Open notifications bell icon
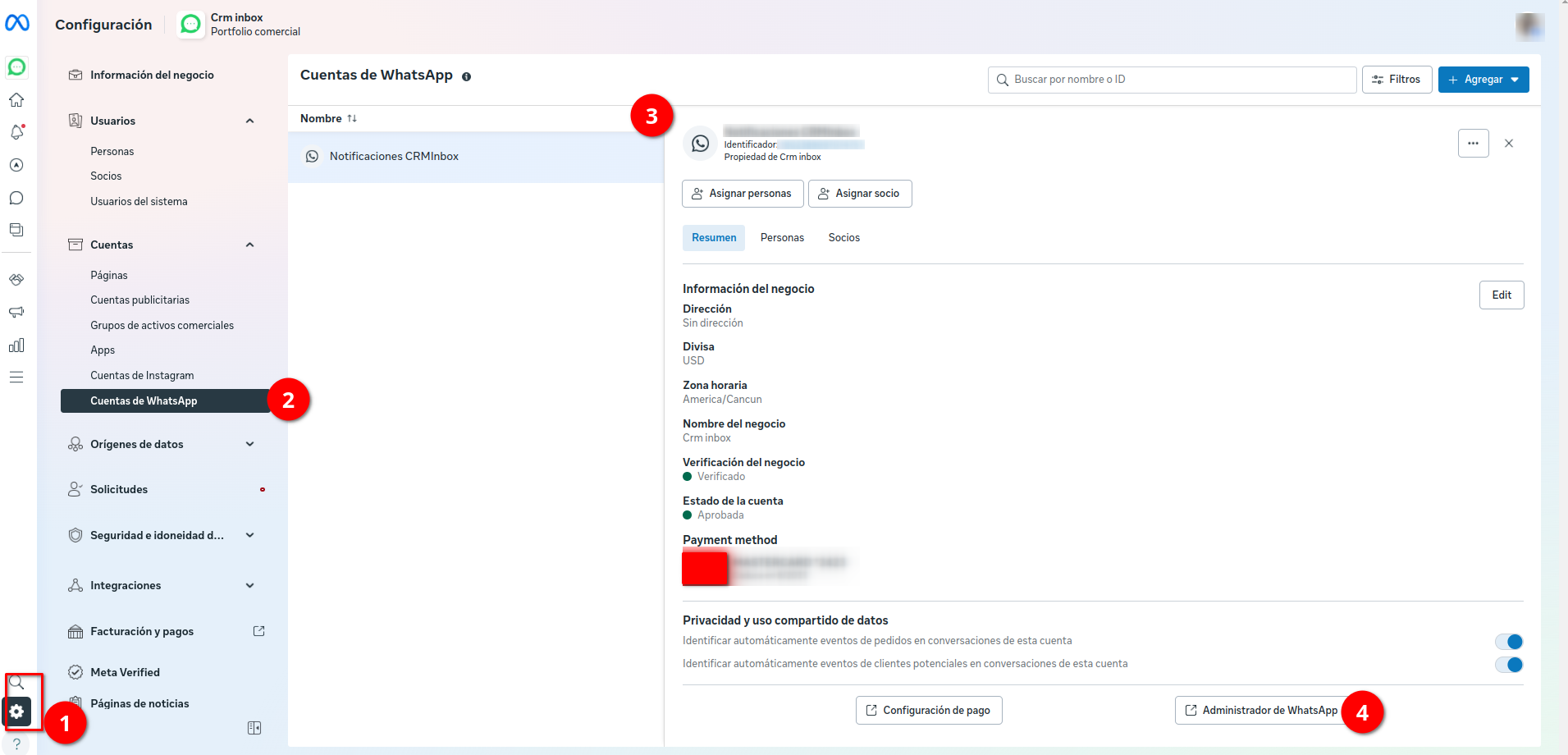This screenshot has width=1568, height=755. click(16, 132)
